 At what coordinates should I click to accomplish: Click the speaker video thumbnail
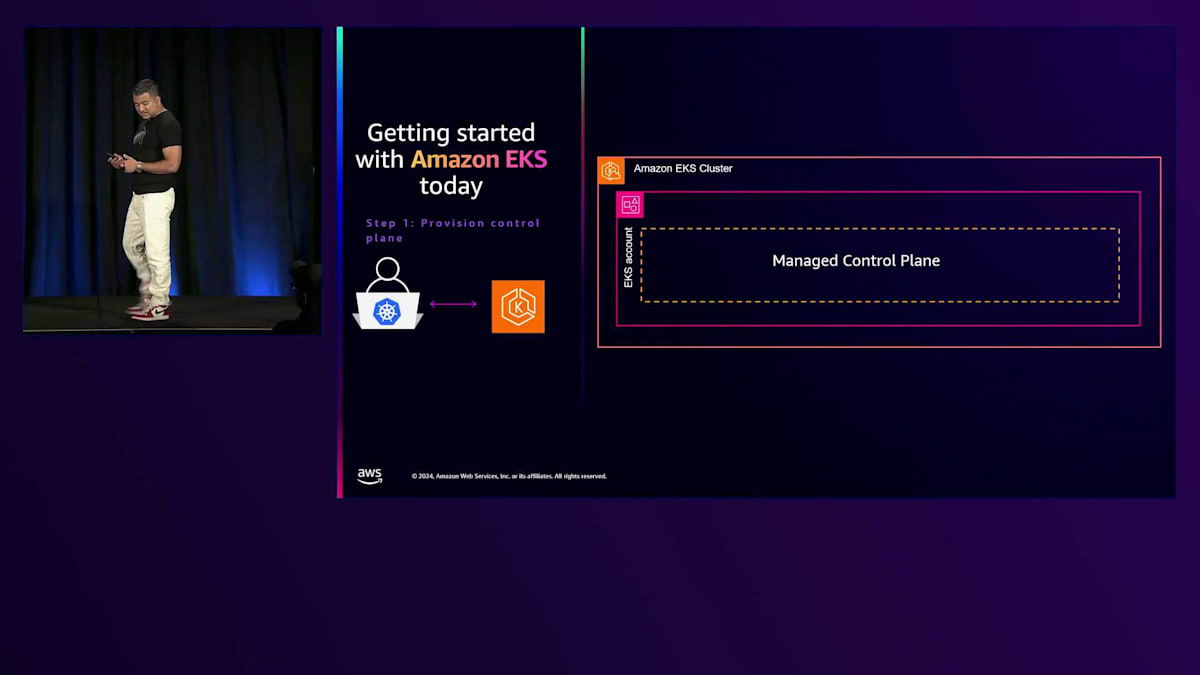coord(172,180)
